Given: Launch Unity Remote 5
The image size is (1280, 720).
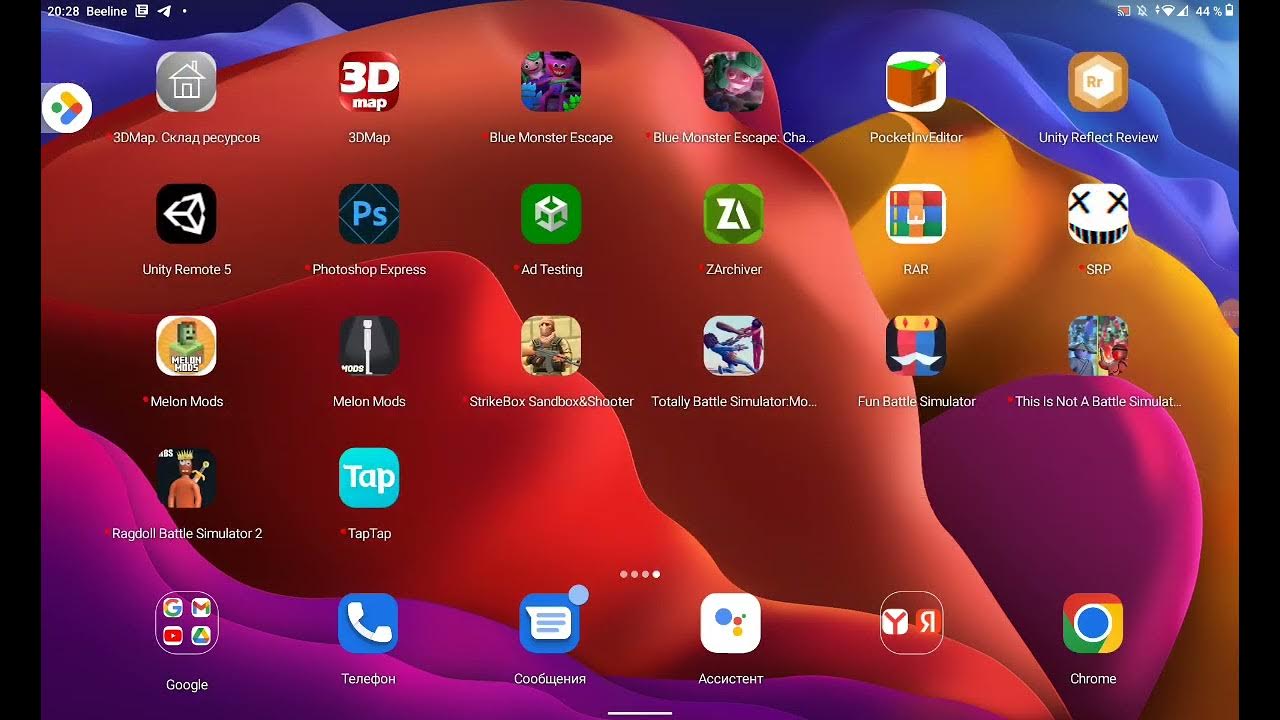Looking at the screenshot, I should pos(186,213).
